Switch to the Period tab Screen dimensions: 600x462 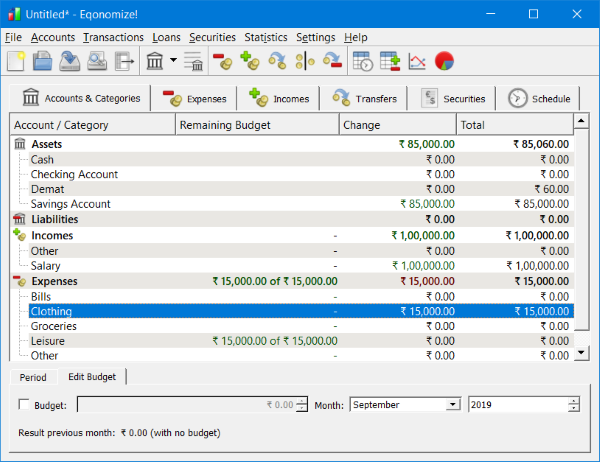33,377
